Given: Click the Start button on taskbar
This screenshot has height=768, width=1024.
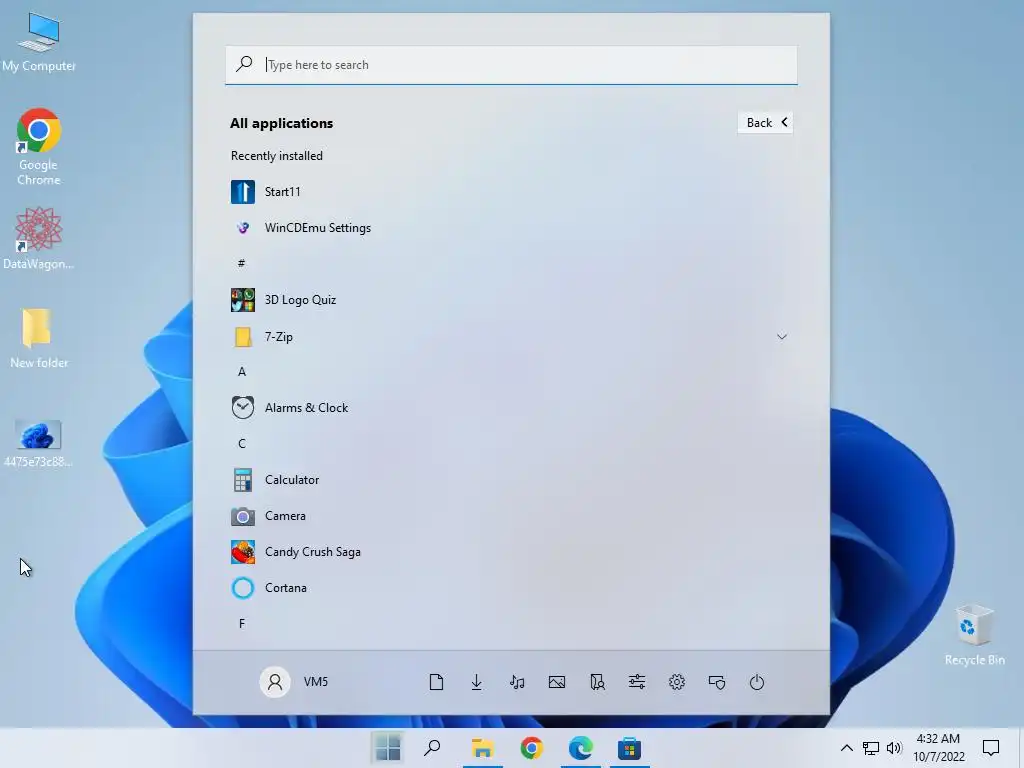Looking at the screenshot, I should pos(388,748).
